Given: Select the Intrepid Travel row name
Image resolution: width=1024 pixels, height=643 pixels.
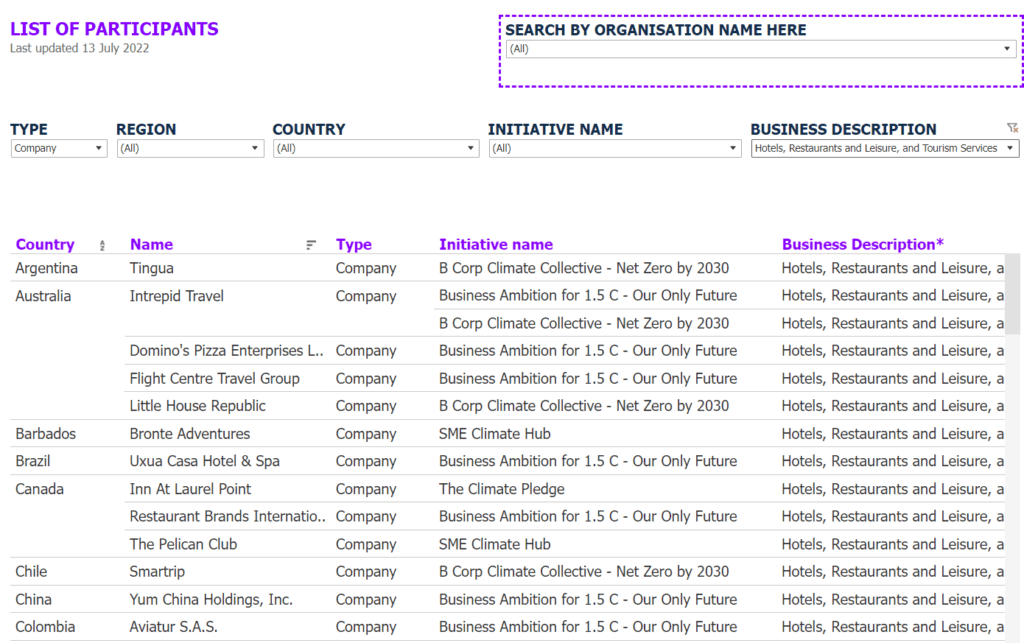Looking at the screenshot, I should tap(176, 296).
